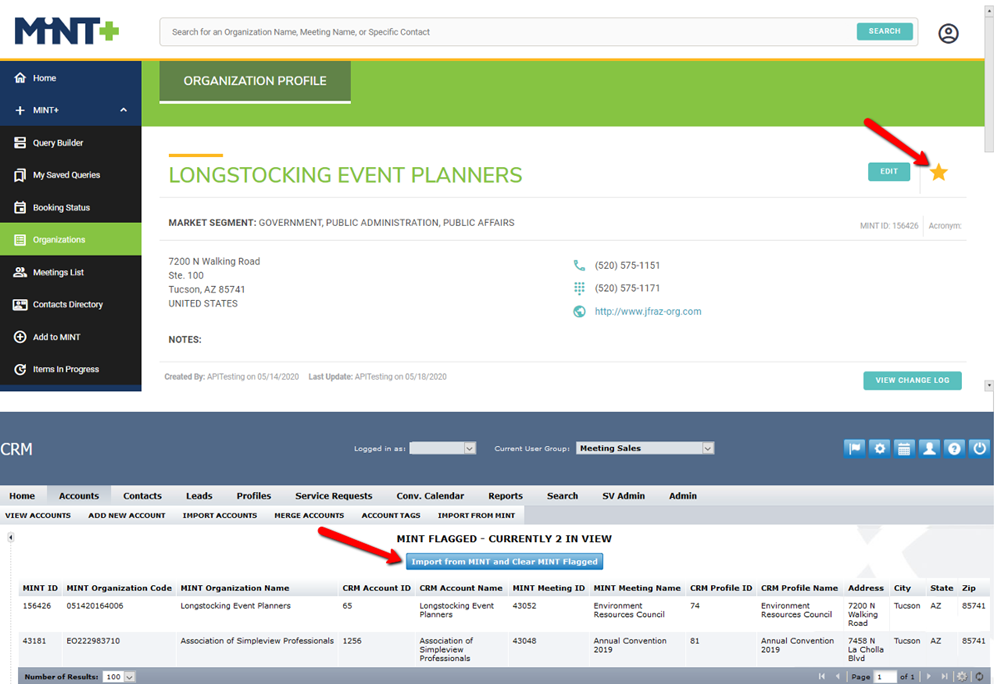Open the Logged in as dropdown
The width and height of the screenshot is (997, 684).
[x=443, y=448]
